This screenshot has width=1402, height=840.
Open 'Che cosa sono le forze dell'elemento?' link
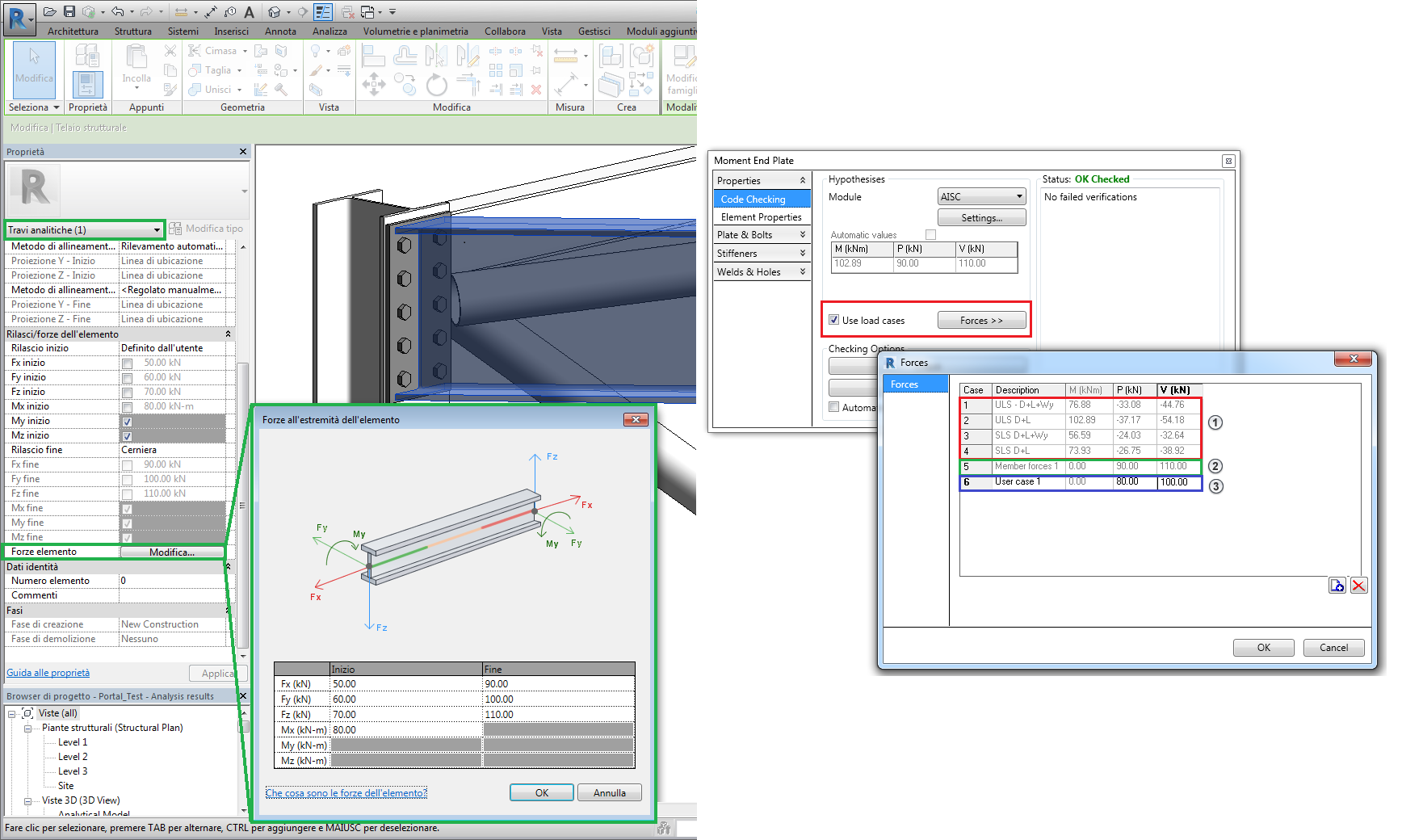tap(346, 793)
